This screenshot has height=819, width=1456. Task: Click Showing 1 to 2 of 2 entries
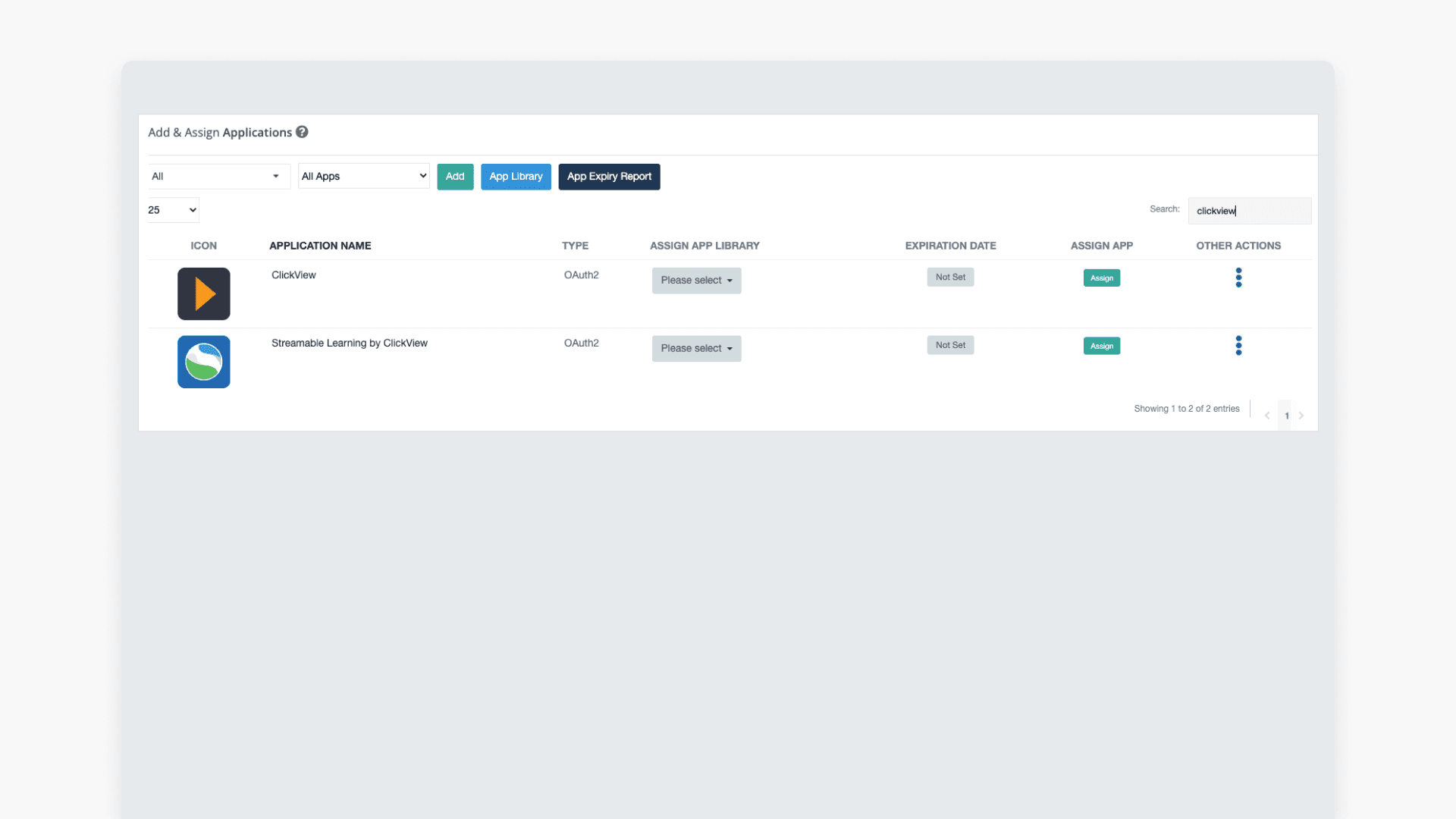pyautogui.click(x=1187, y=409)
